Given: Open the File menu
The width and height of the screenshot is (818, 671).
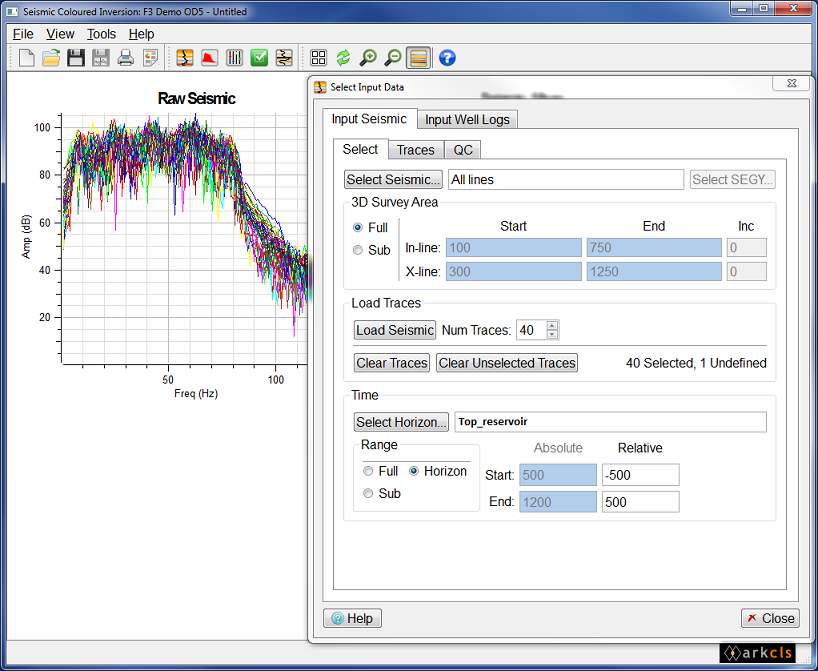Looking at the screenshot, I should pyautogui.click(x=23, y=34).
